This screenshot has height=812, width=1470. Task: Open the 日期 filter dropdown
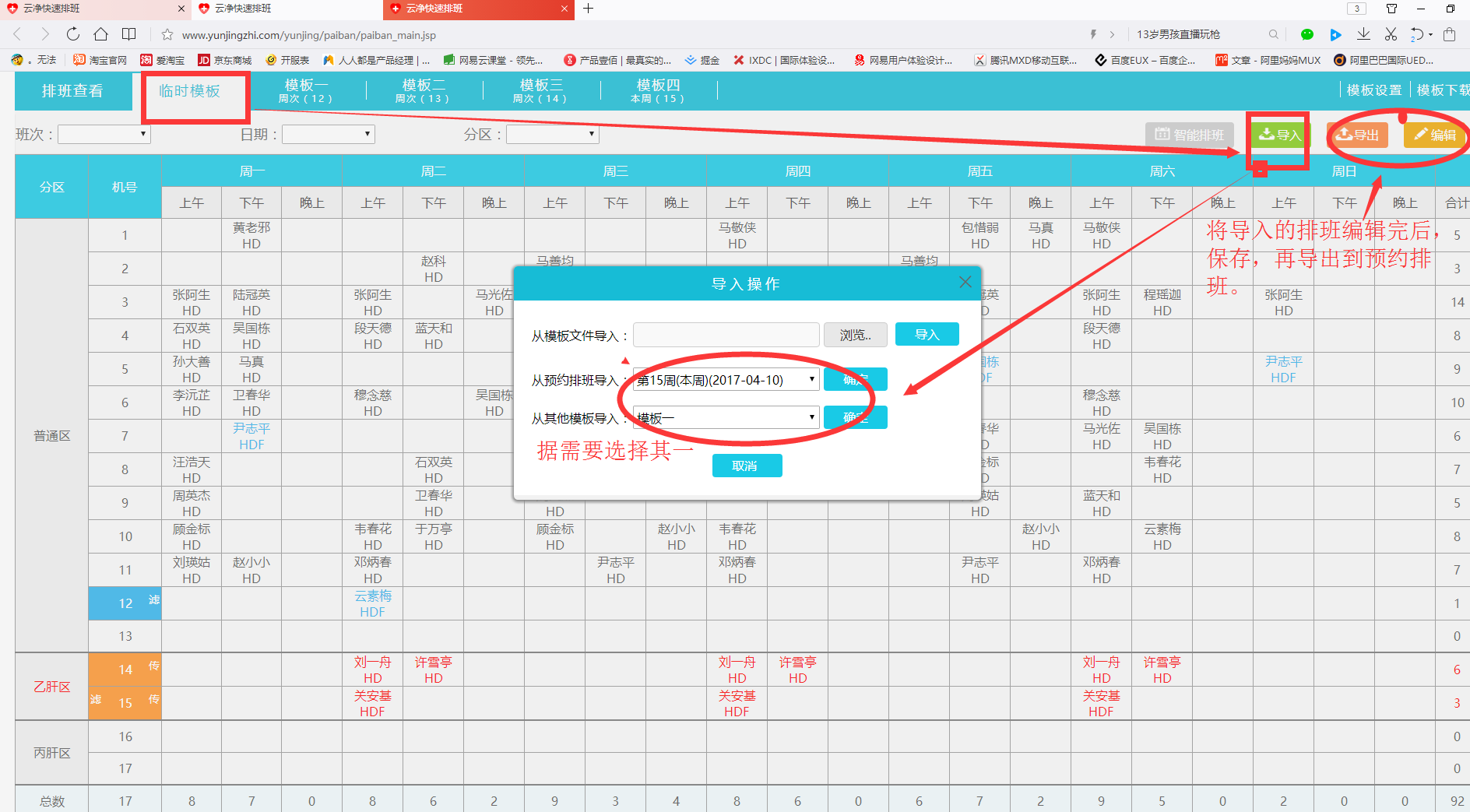(x=328, y=134)
